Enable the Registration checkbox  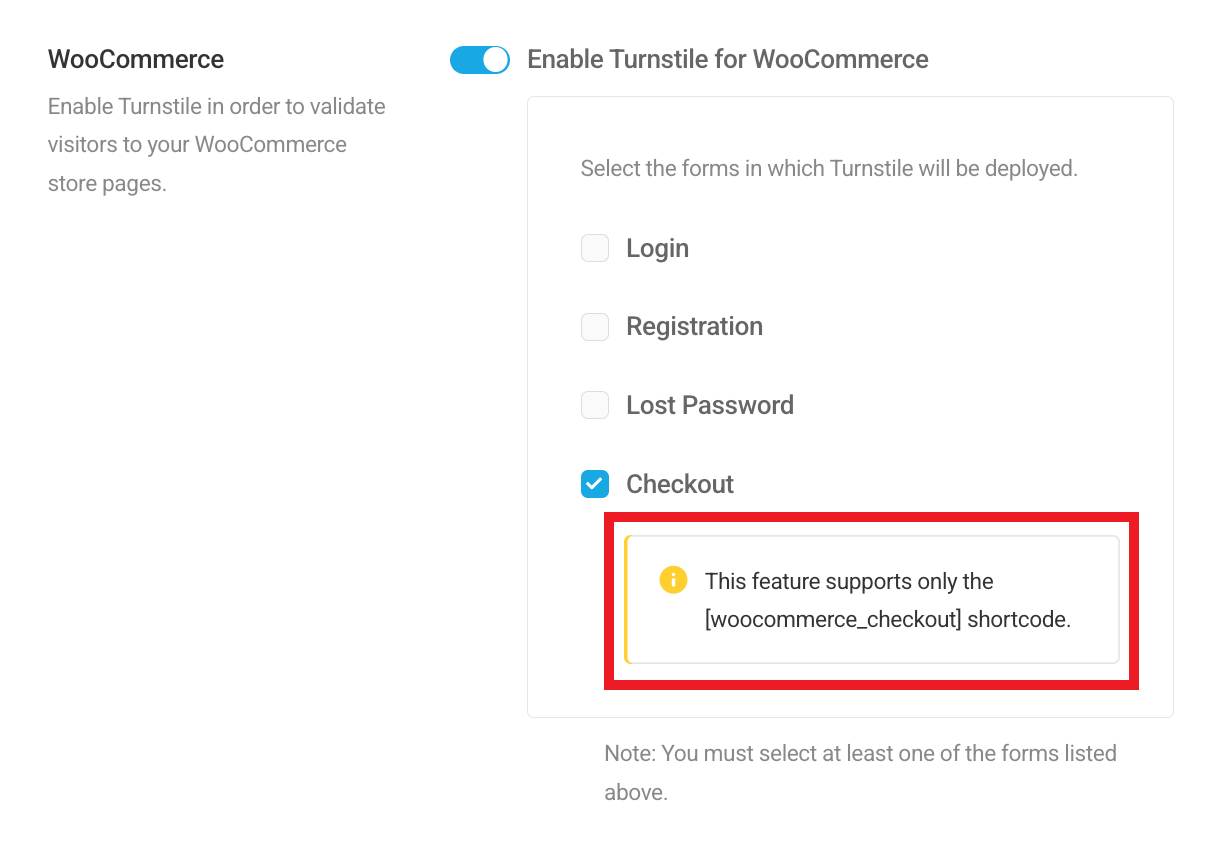point(594,326)
